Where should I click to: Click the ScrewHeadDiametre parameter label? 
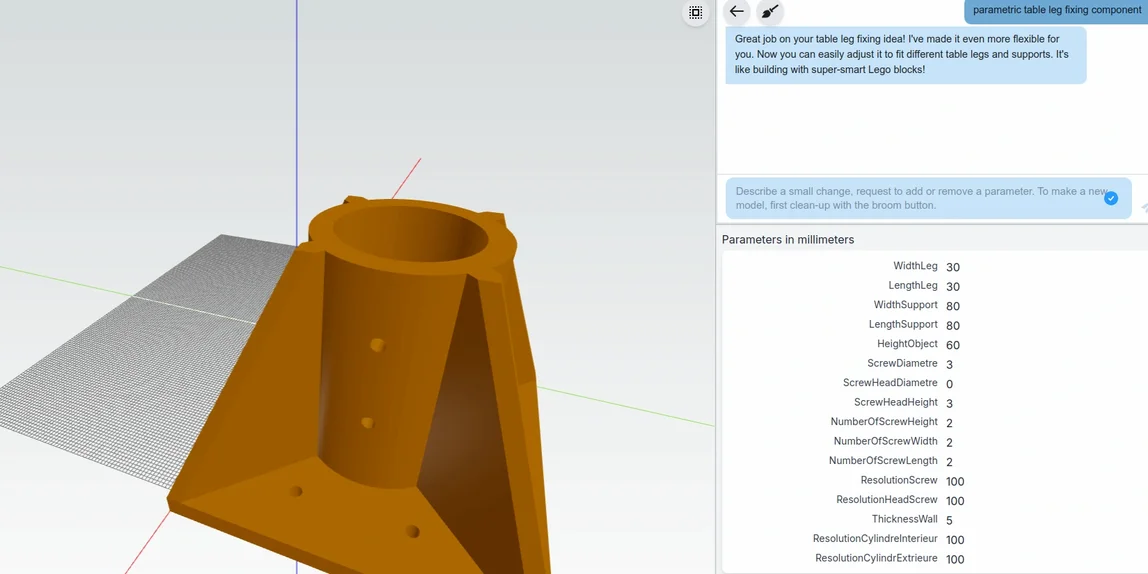click(x=890, y=383)
